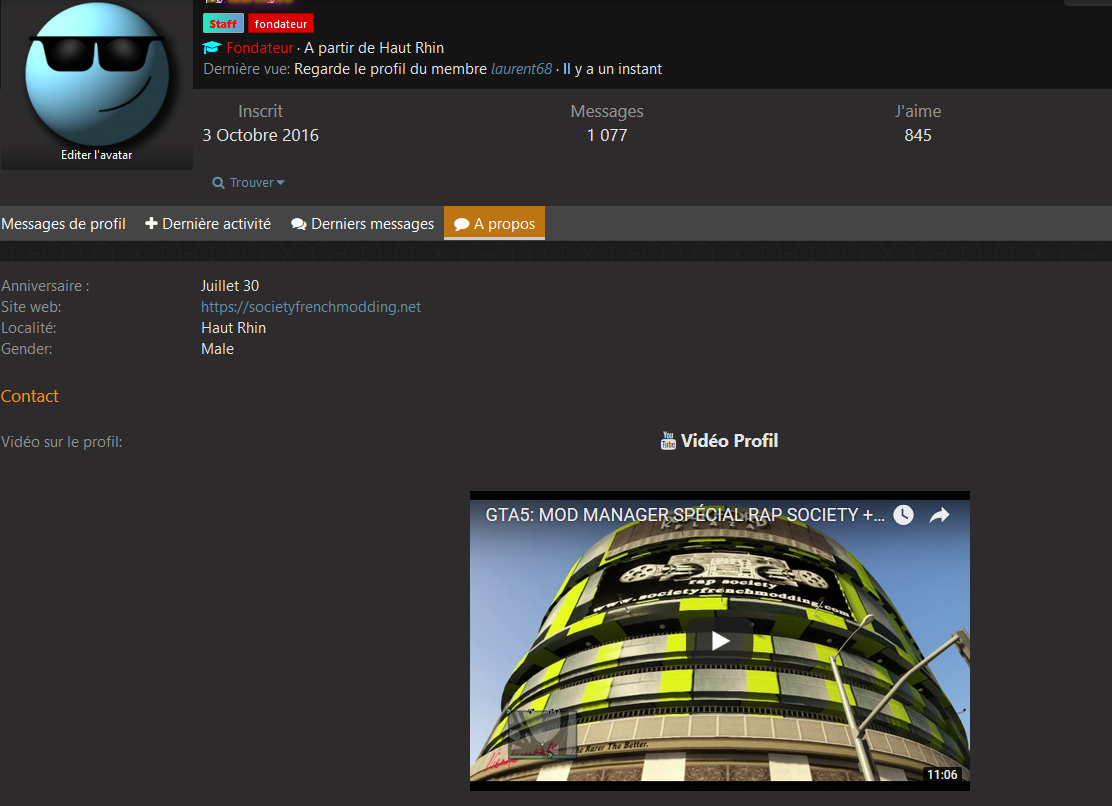Click the red fondateur badge
Viewport: 1112px width, 806px height.
click(x=281, y=24)
